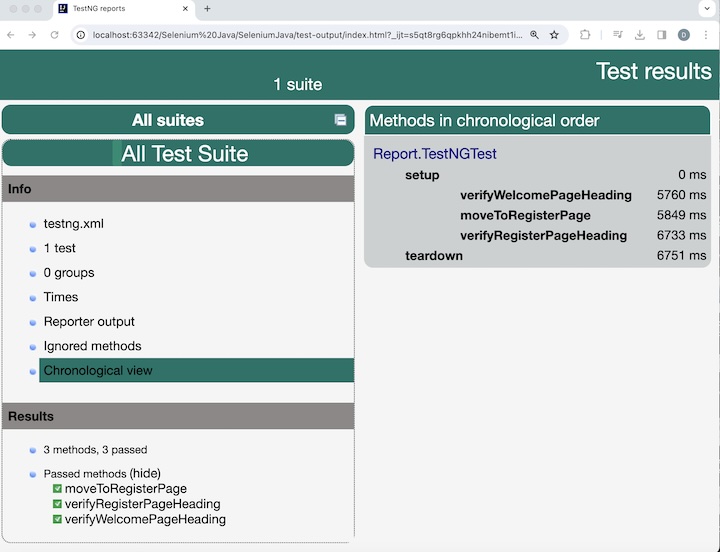Click the 6733 ms time value
720x552 pixels.
[681, 235]
